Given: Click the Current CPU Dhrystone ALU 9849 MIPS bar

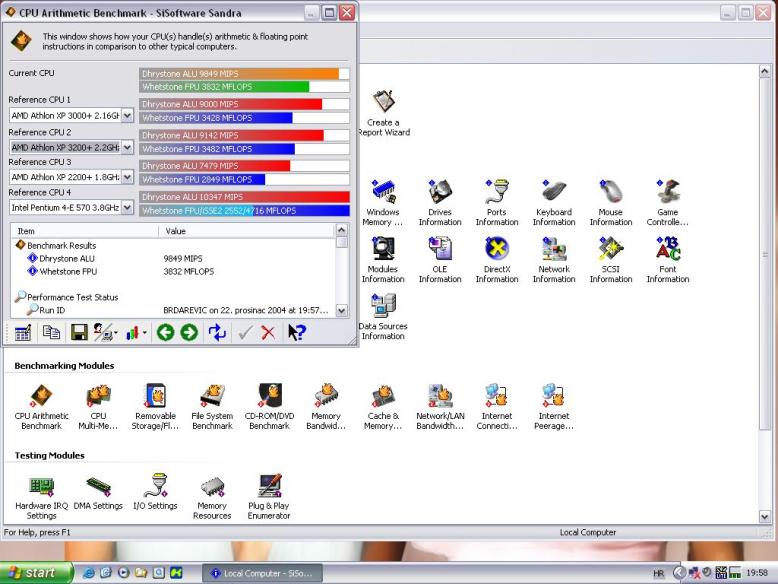Looking at the screenshot, I should tap(244, 73).
